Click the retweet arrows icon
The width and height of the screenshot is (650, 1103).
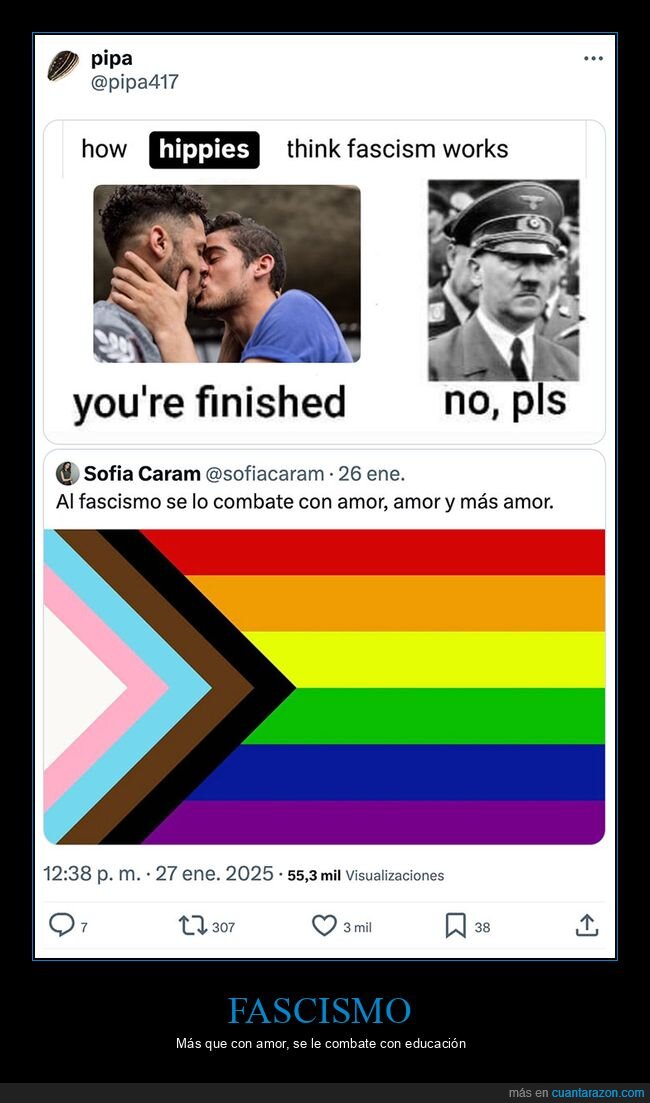tap(193, 925)
